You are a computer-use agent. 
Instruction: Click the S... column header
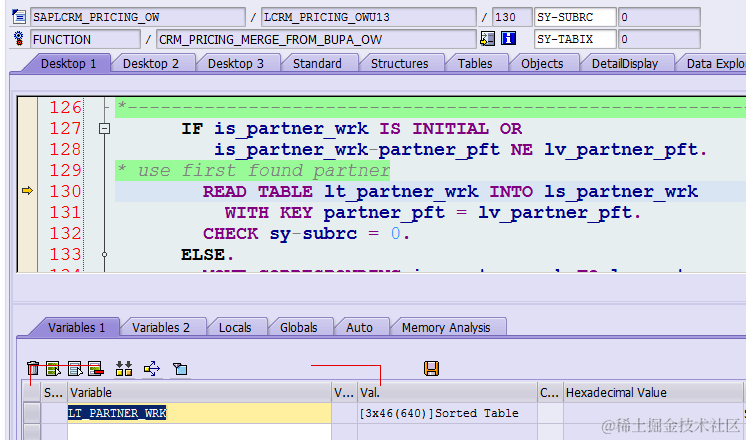(54, 392)
